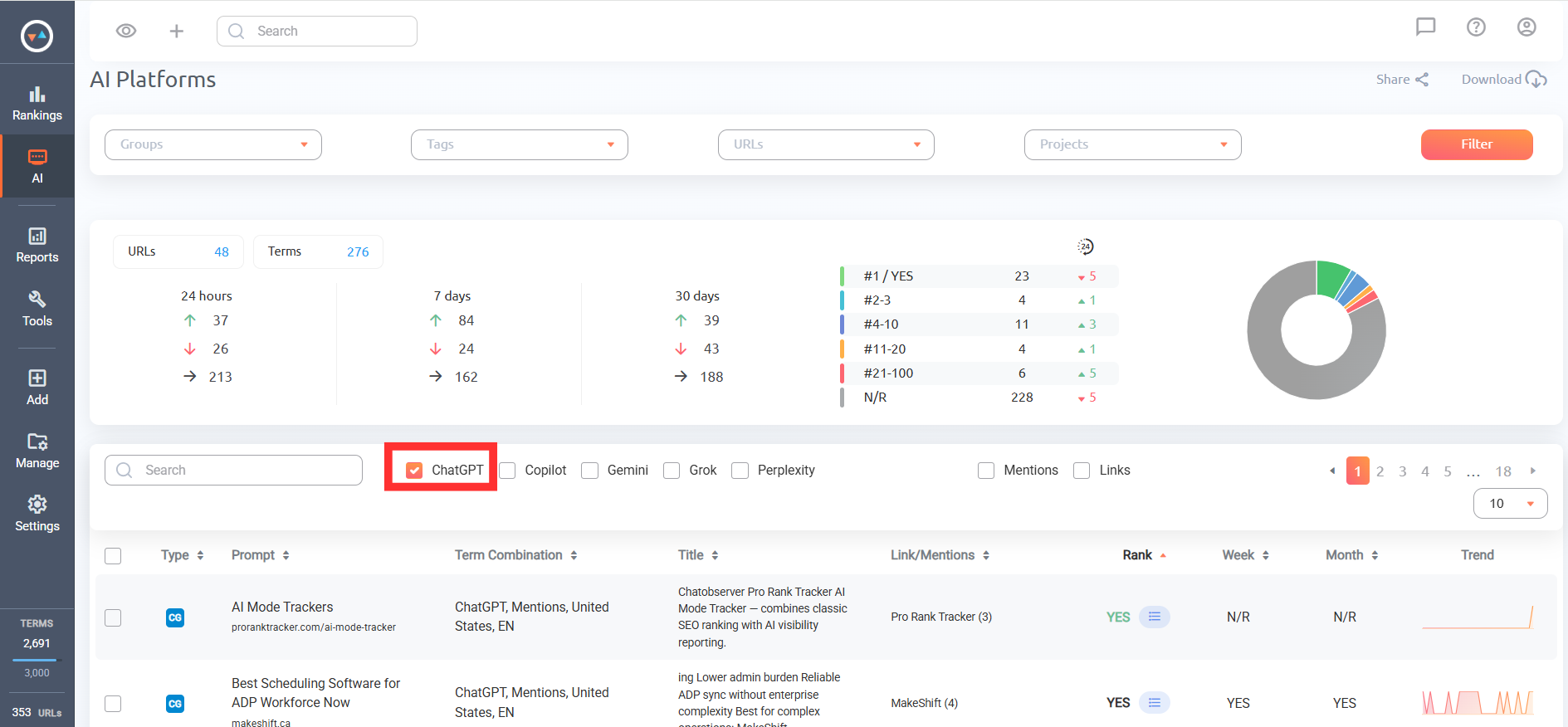Open the Add sidebar section
This screenshot has height=727, width=1568.
point(37,388)
